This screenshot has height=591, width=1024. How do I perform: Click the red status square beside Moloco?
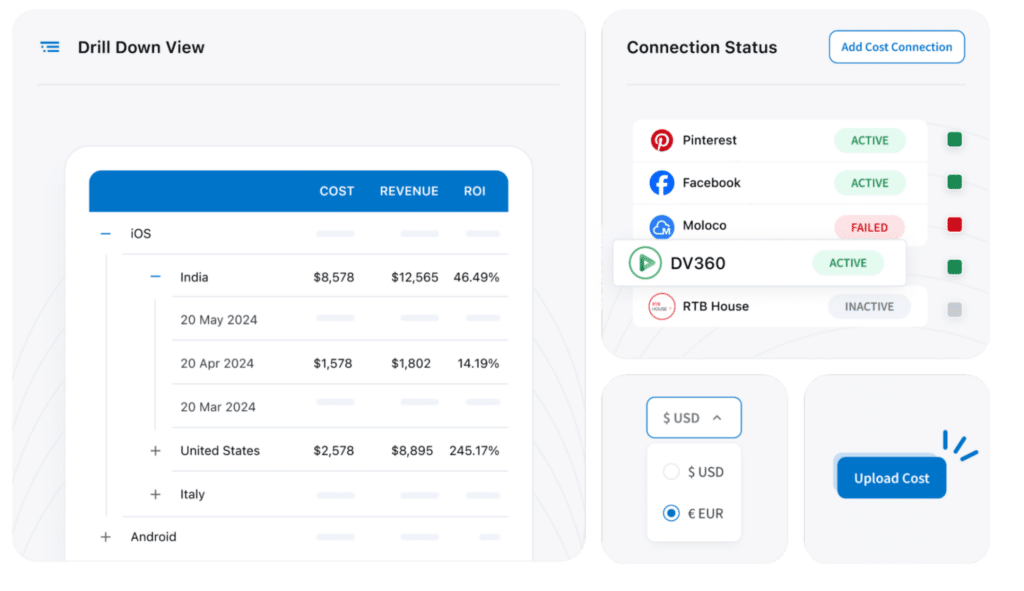coord(954,226)
